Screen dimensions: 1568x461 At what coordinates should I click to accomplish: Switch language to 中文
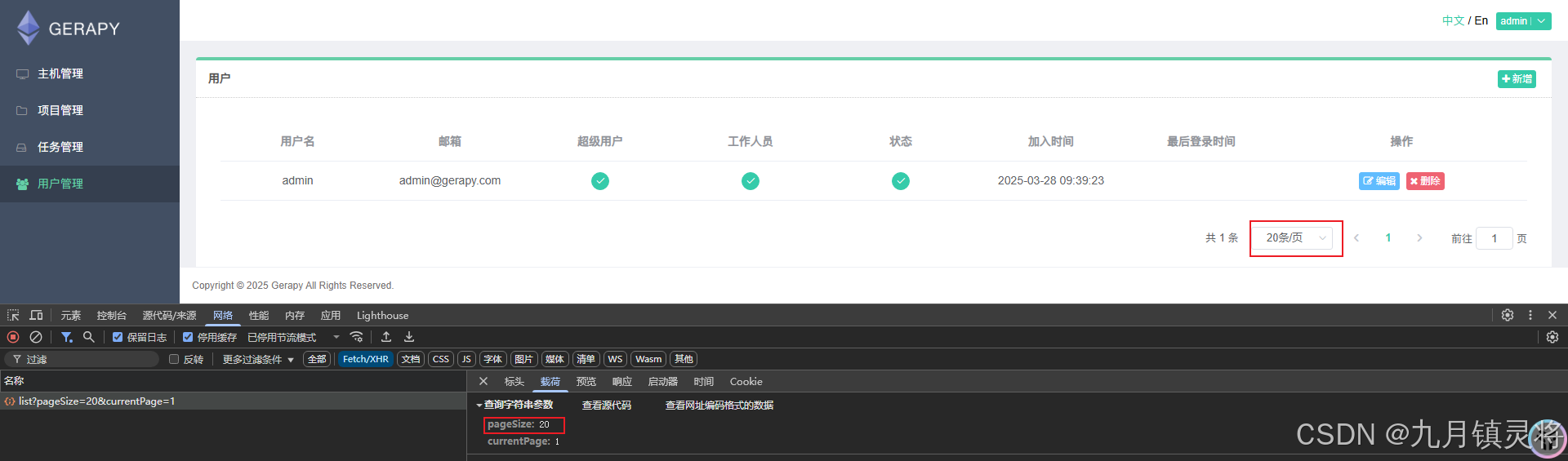(1453, 20)
